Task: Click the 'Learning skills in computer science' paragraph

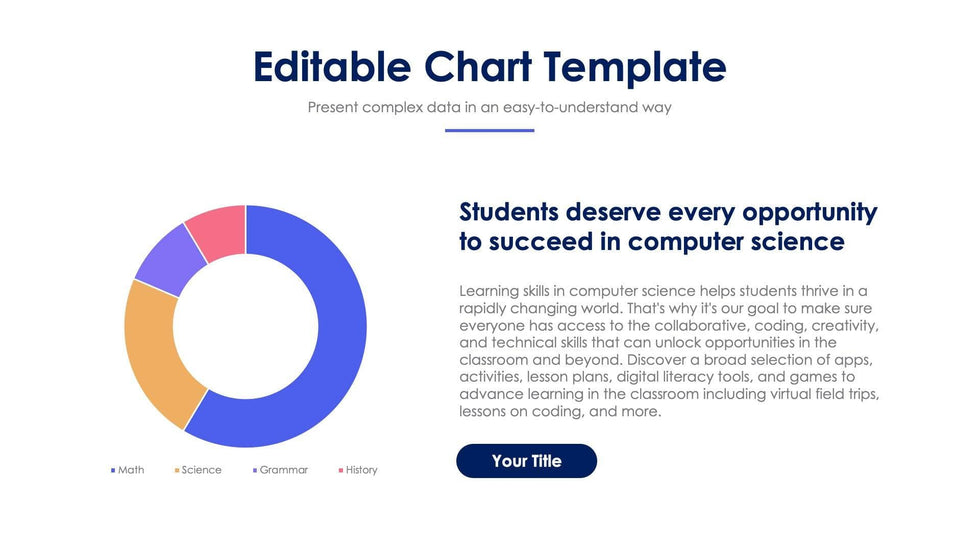Action: click(x=669, y=351)
